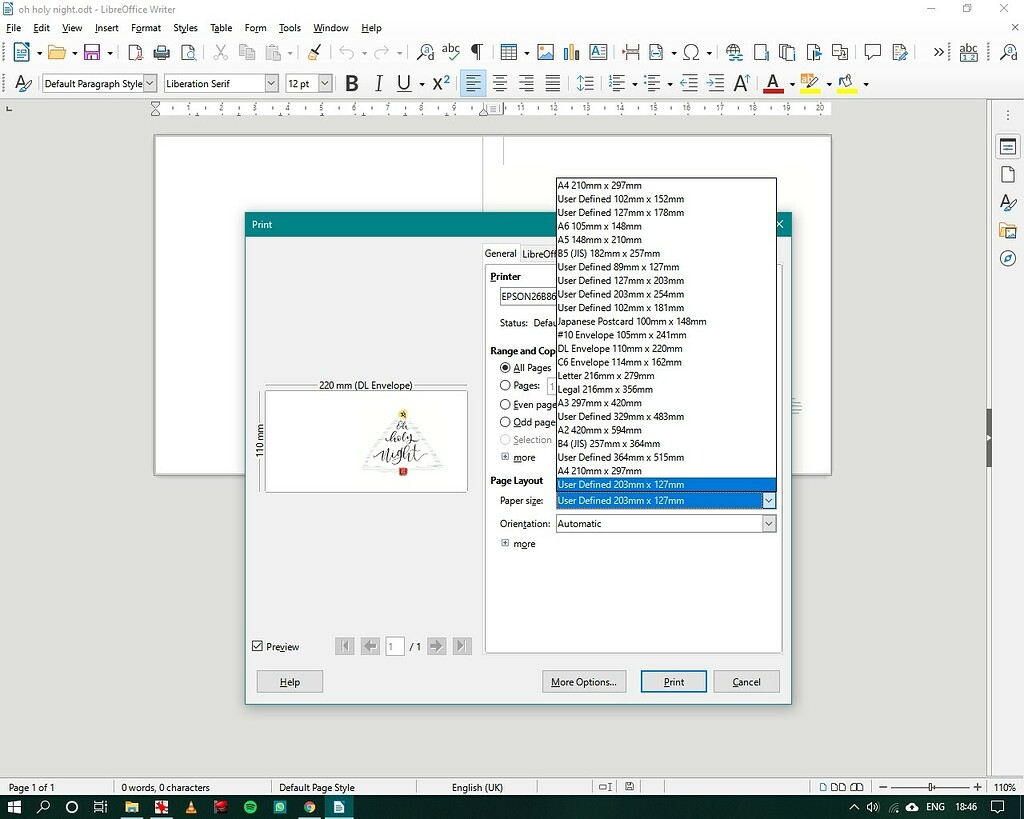Click the Superscript icon
This screenshot has height=819, width=1024.
[x=441, y=84]
